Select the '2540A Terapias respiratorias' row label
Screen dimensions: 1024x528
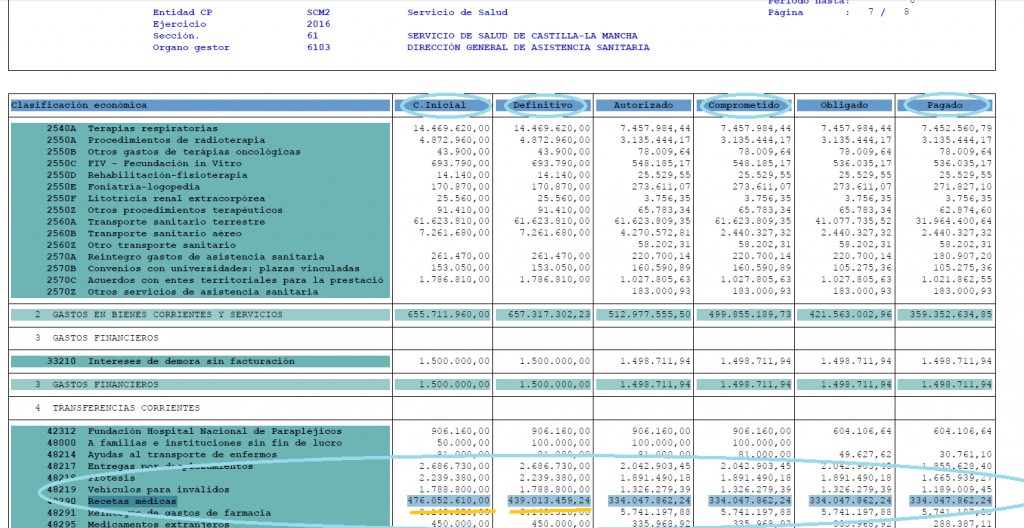point(133,129)
